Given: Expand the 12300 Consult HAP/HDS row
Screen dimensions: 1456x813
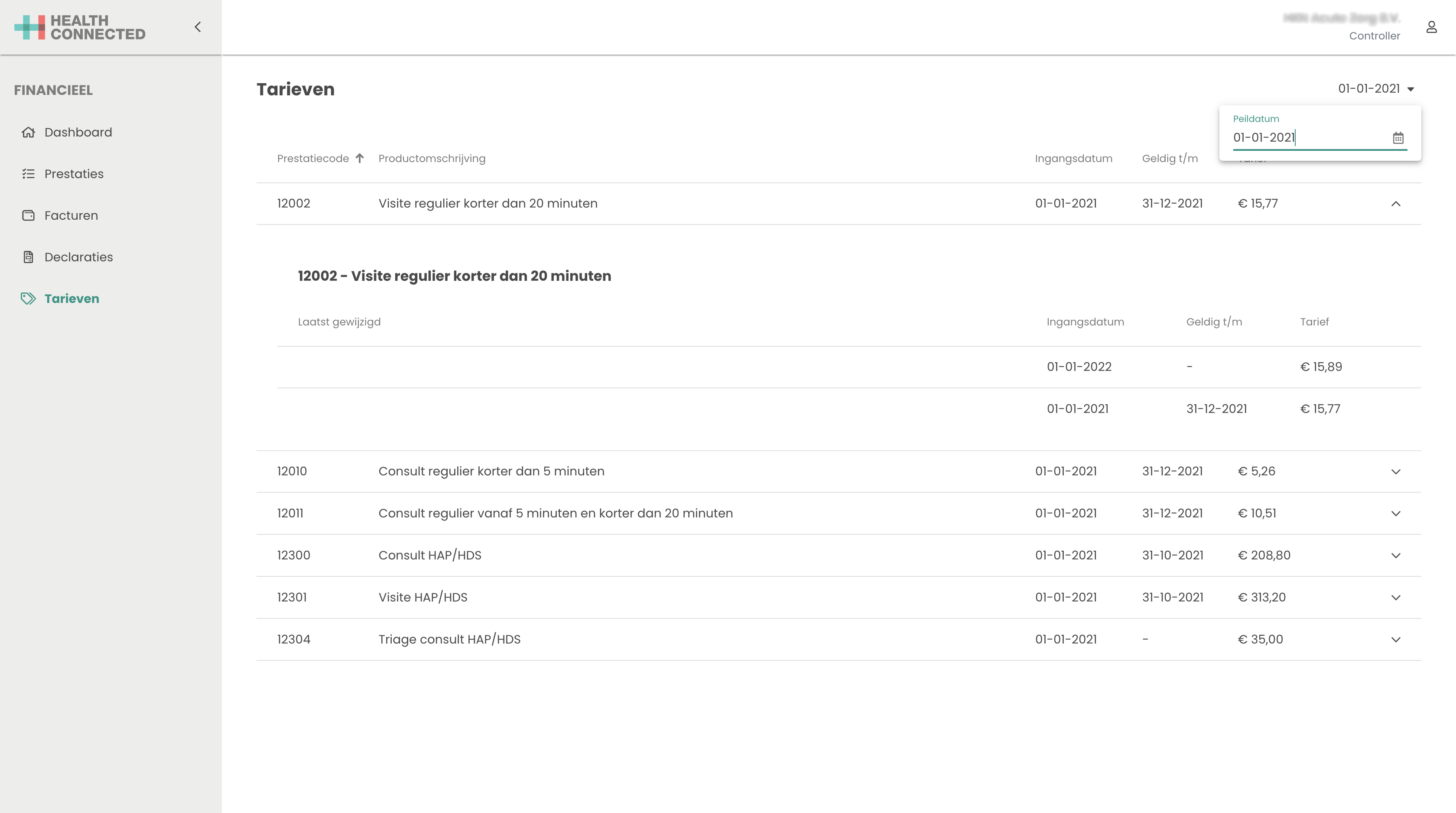Looking at the screenshot, I should [1395, 555].
